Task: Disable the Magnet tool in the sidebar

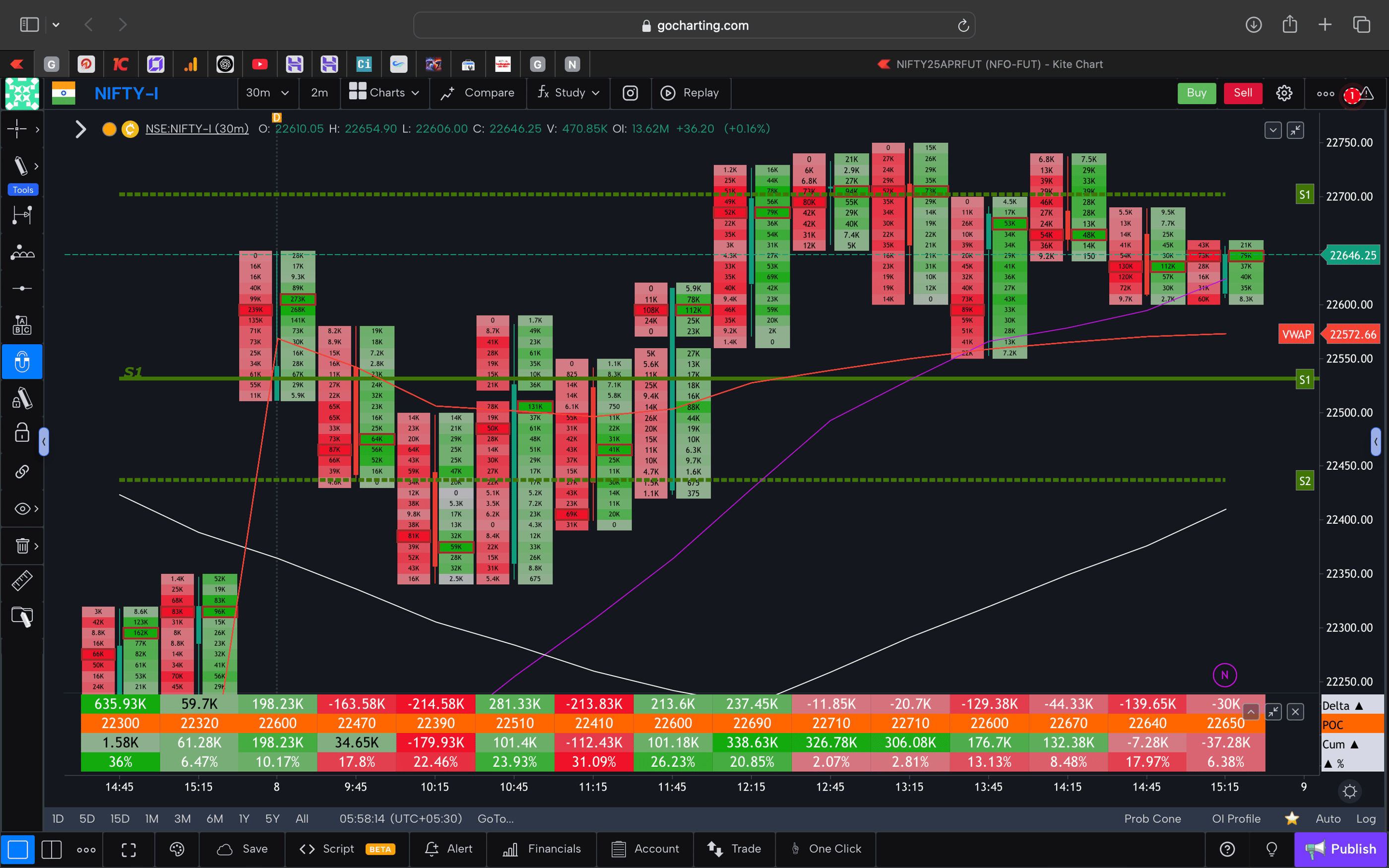Action: coord(22,362)
